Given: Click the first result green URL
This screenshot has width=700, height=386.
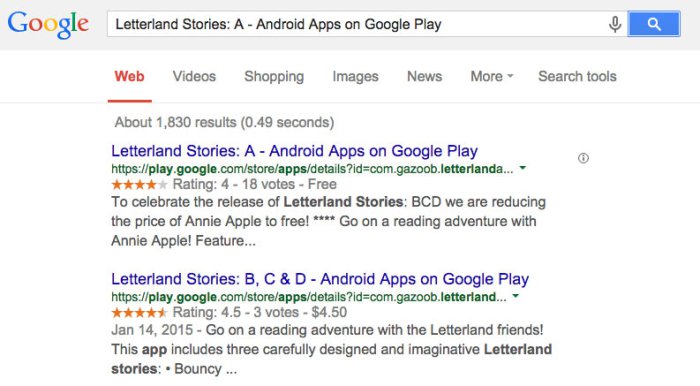Looking at the screenshot, I should pos(312,169).
